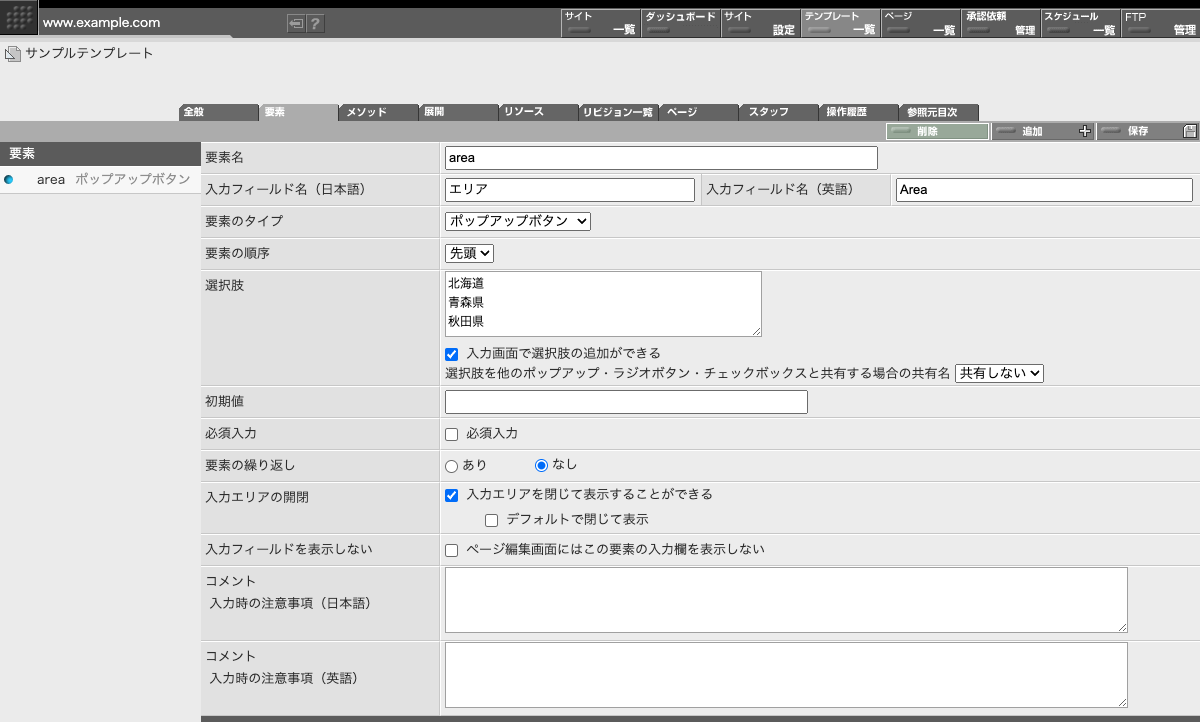The height and width of the screenshot is (722, 1200).
Task: Click the Japanese コメント textarea
Action: point(786,600)
